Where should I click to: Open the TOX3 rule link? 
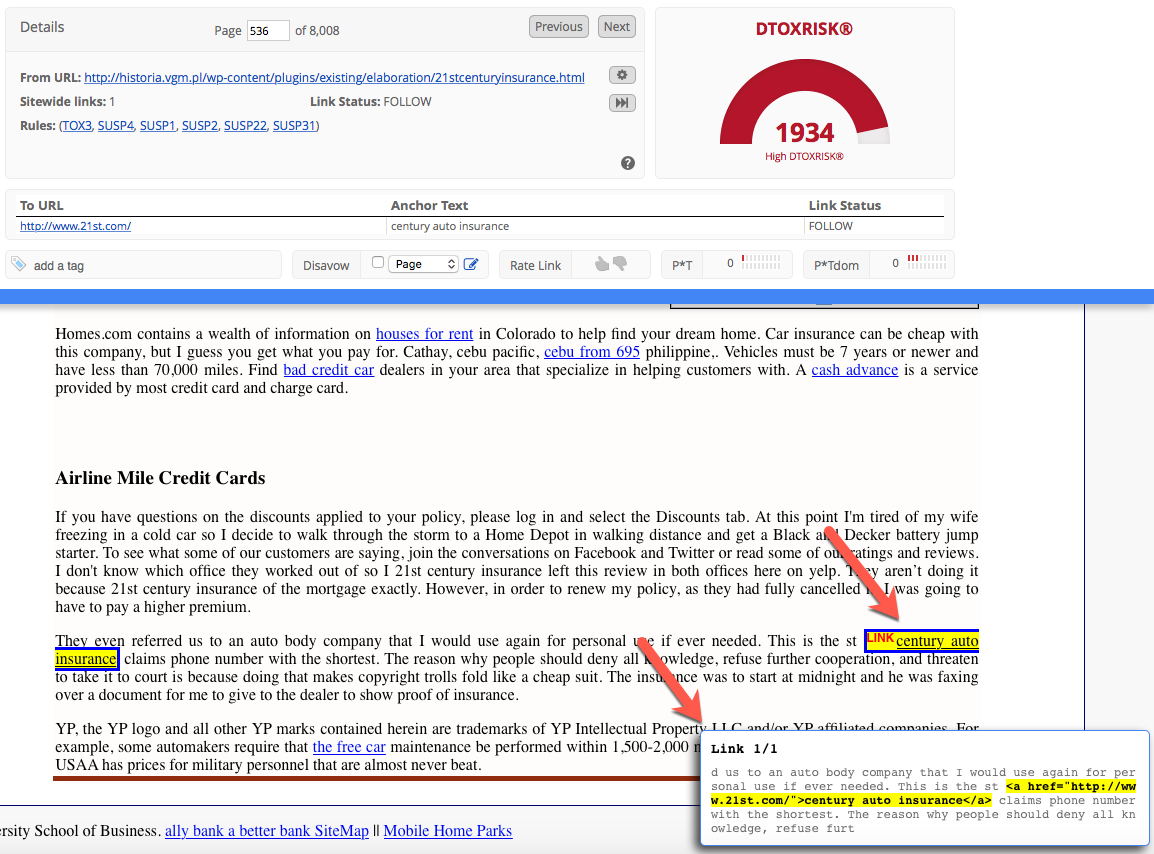coord(77,125)
